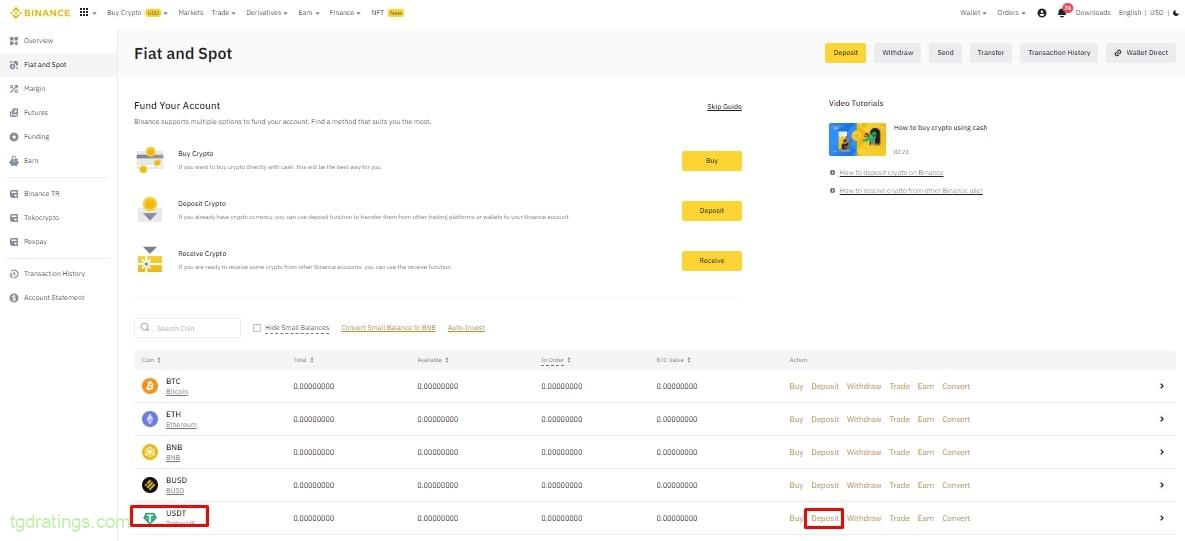Click the Withdraw header button
1185x541 pixels.
(x=897, y=53)
